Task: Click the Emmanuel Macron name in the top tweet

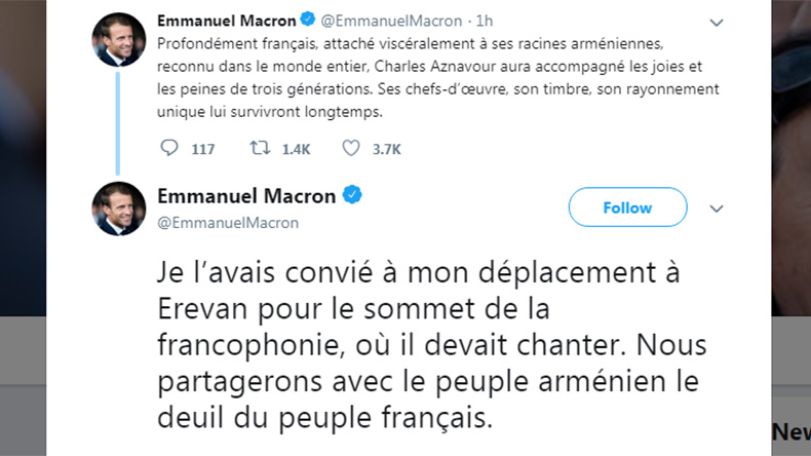Action: click(x=227, y=21)
